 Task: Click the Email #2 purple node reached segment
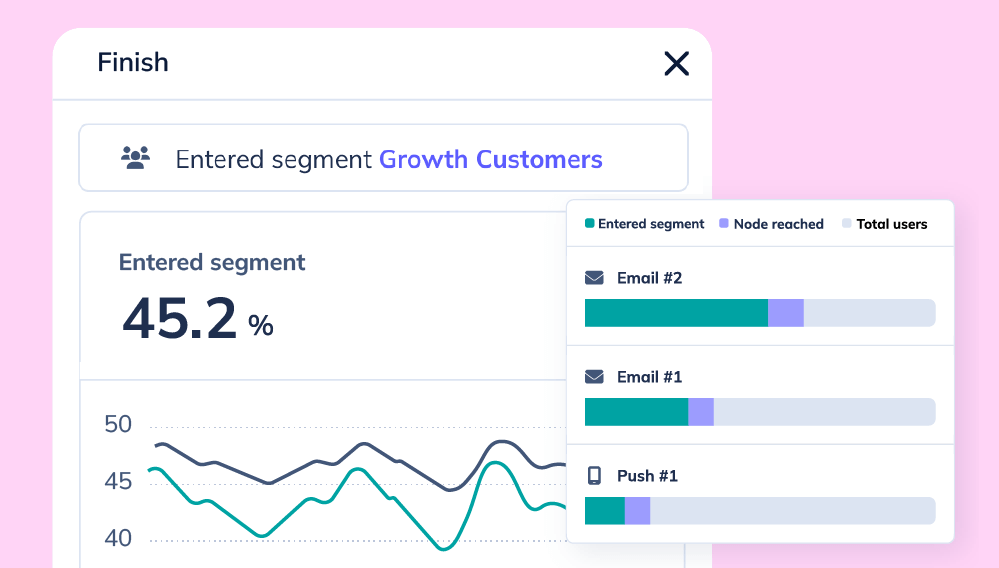tap(786, 313)
